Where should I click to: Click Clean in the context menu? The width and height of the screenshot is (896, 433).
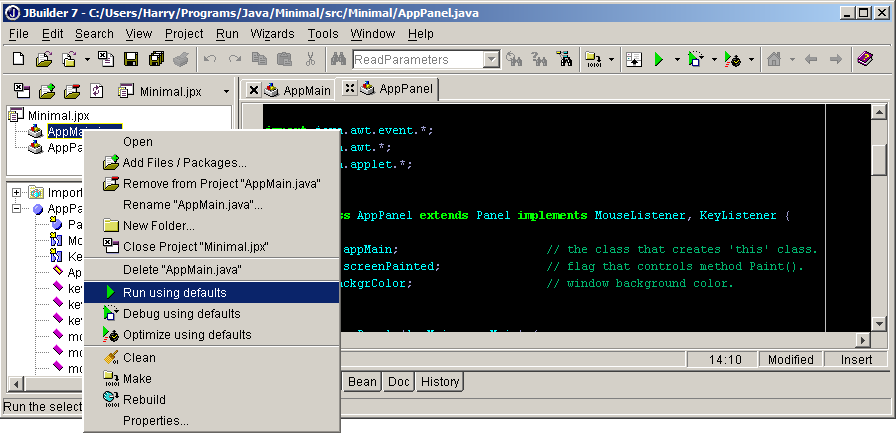click(212, 358)
